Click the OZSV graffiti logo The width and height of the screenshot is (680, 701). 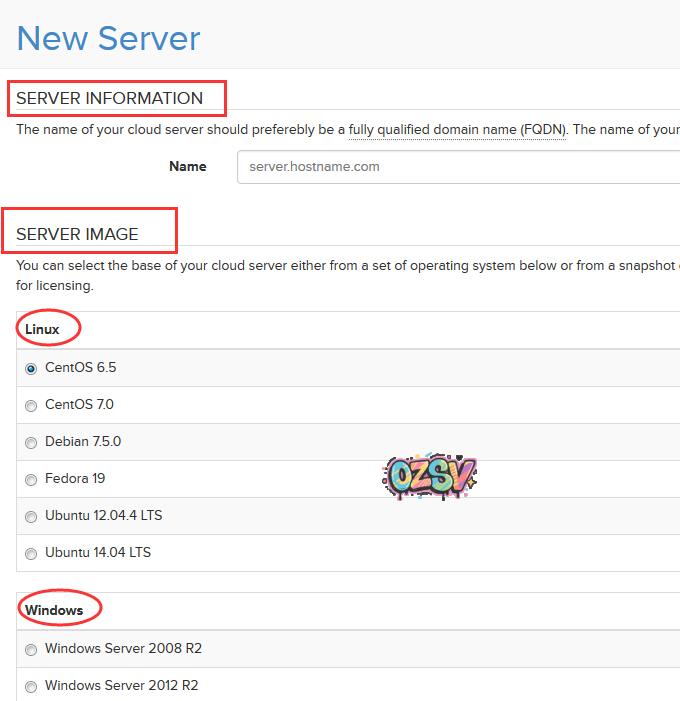429,476
